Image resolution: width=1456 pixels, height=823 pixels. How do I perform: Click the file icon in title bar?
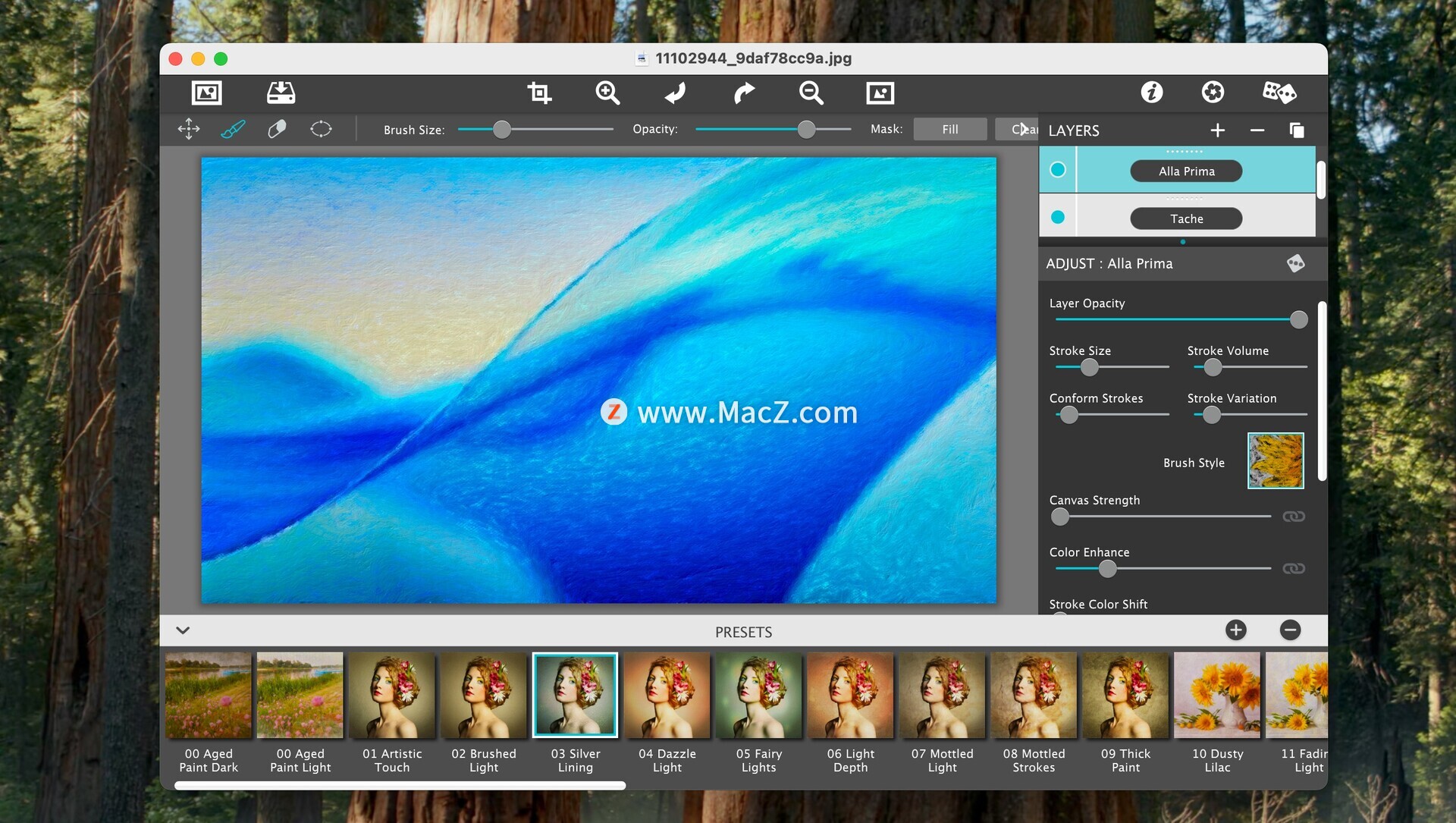pos(642,58)
